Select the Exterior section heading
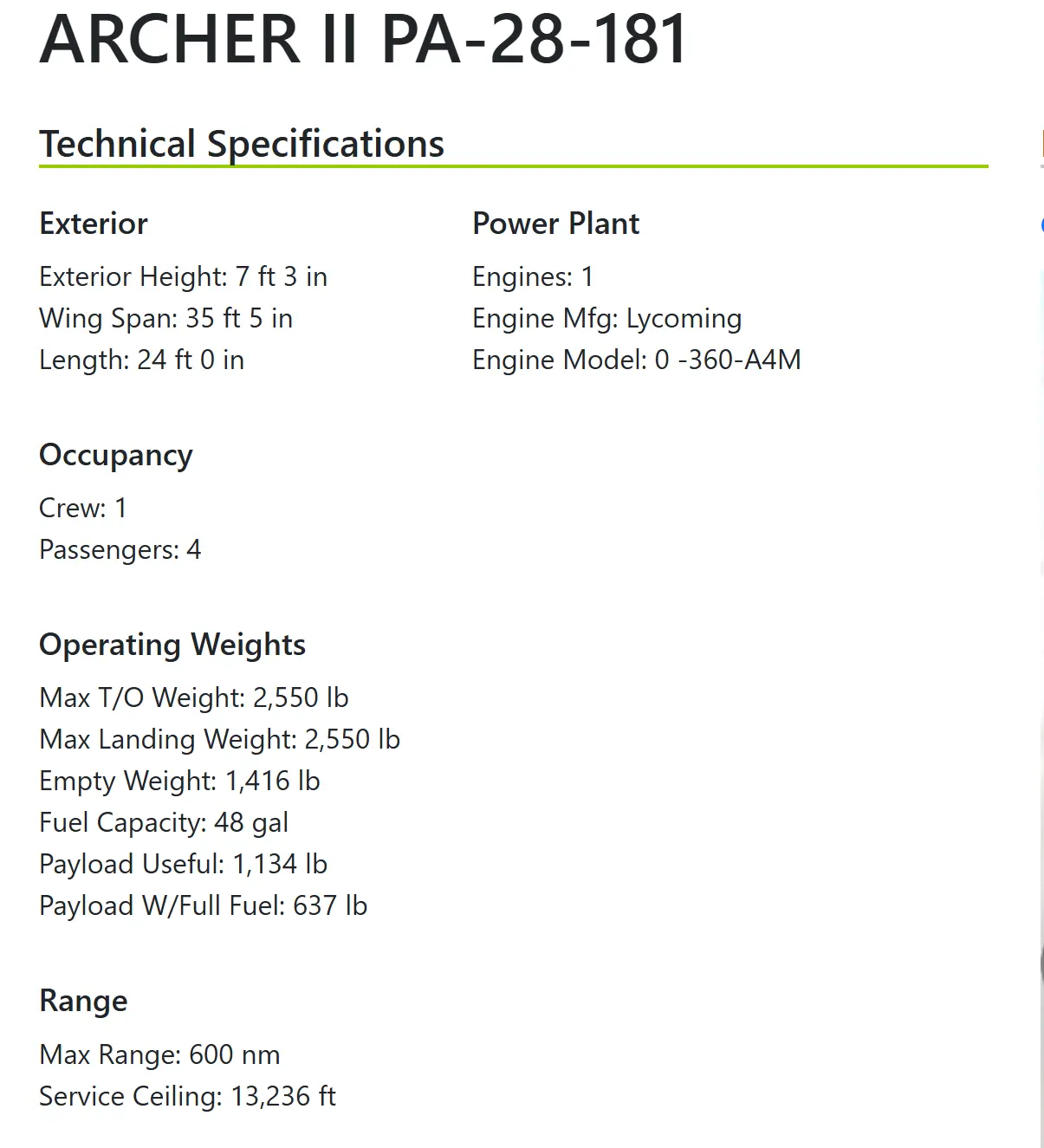The height and width of the screenshot is (1148, 1044). (94, 224)
